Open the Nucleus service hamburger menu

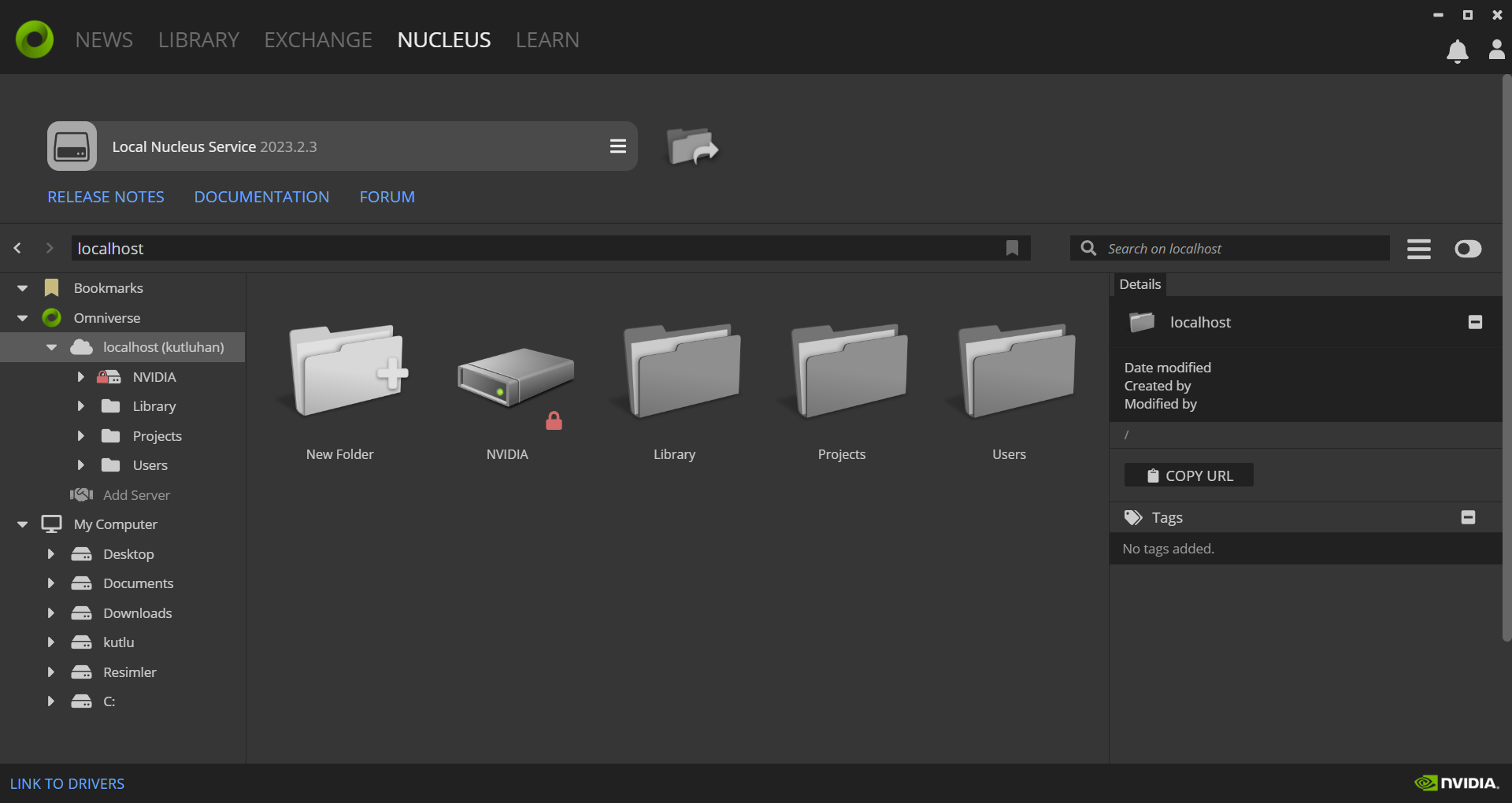pos(618,146)
